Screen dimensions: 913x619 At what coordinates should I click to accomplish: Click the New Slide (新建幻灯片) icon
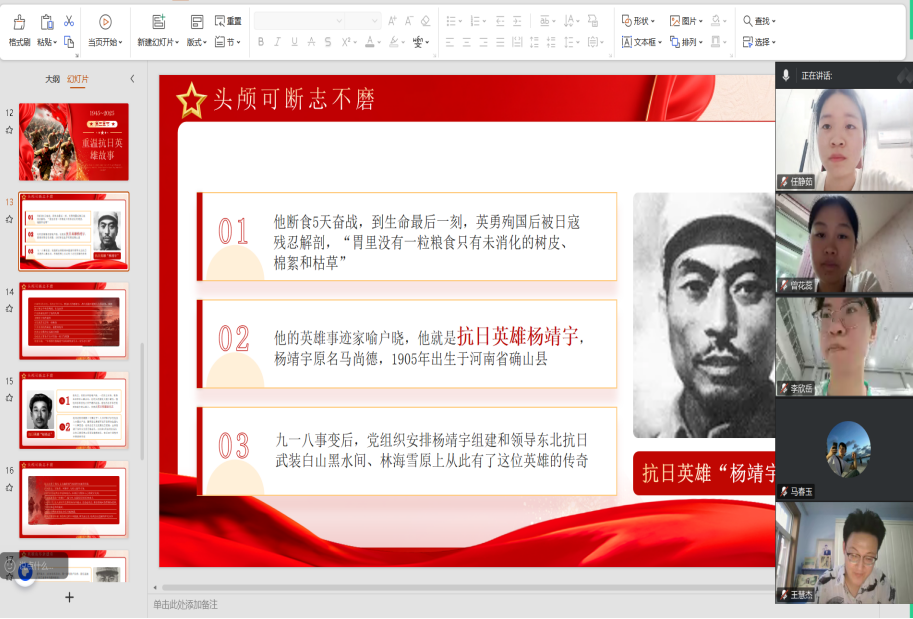(159, 22)
